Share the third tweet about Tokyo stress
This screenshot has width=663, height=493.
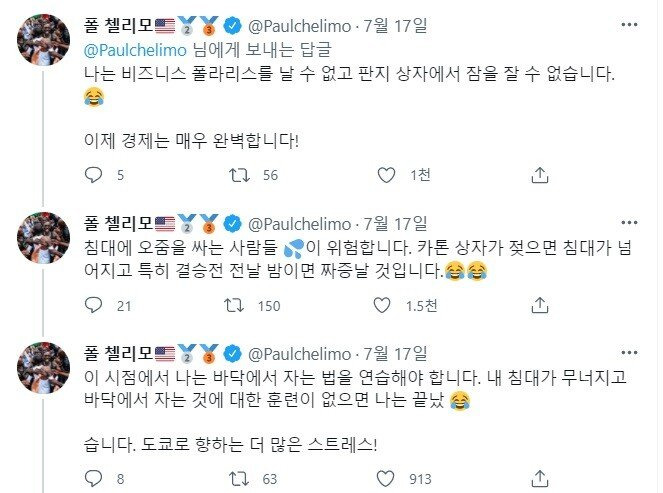[539, 478]
